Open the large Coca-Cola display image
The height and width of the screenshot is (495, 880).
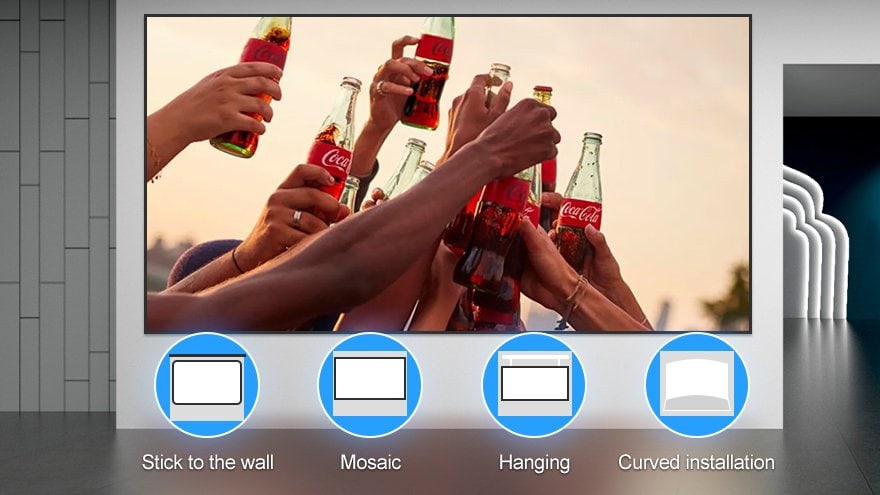448,174
